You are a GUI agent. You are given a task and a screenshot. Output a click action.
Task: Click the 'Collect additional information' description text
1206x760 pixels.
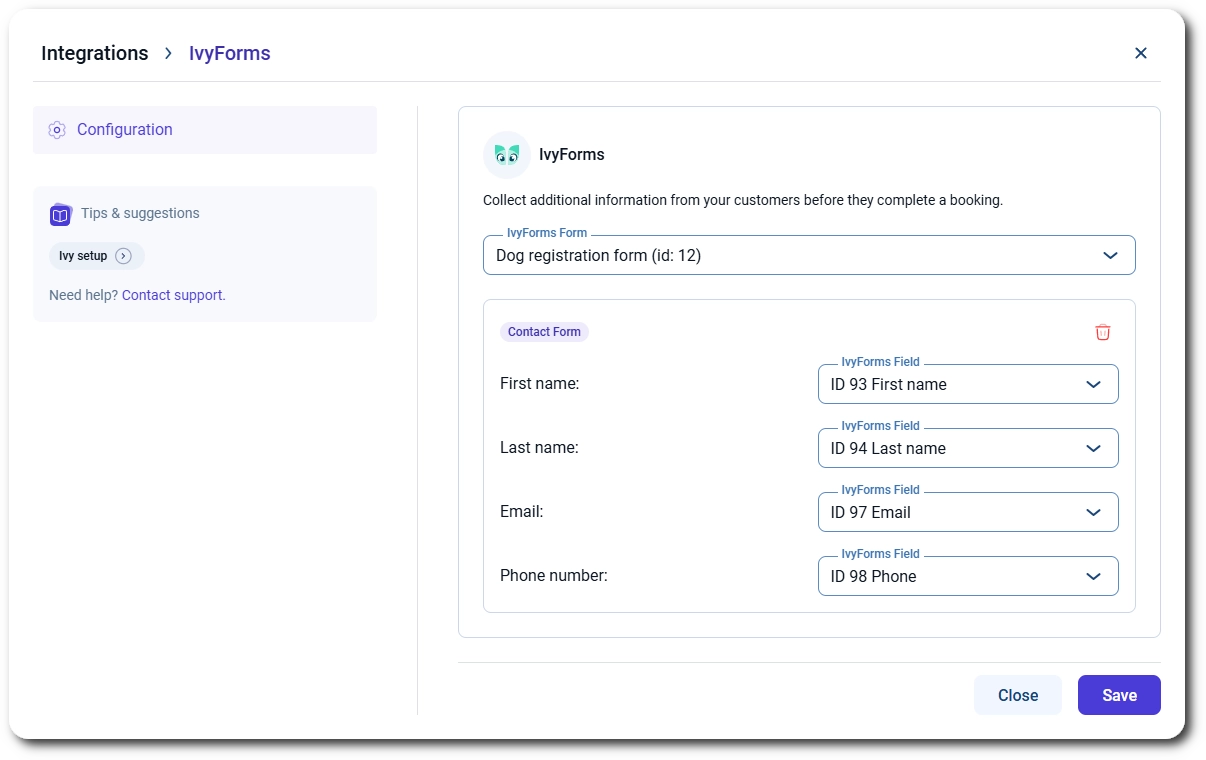pyautogui.click(x=743, y=200)
